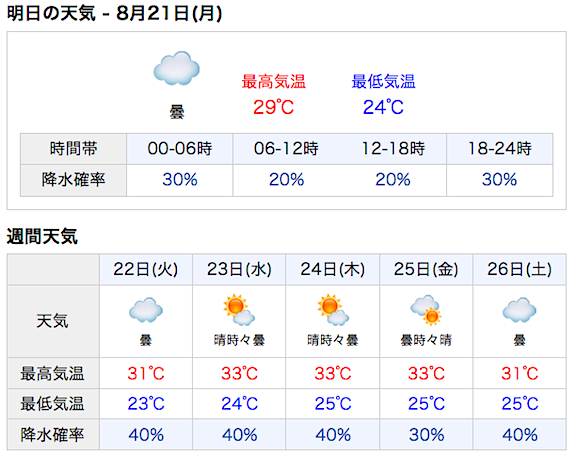Click tomorrow's large cloudy weather icon

click(176, 68)
